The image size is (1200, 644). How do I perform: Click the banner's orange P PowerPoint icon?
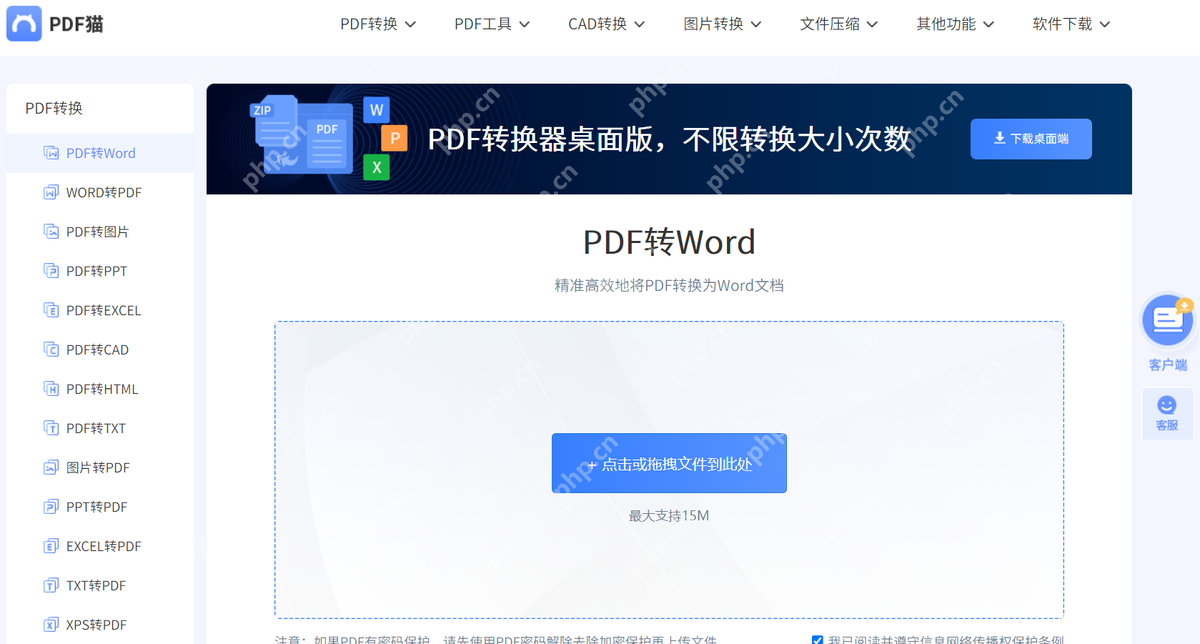coord(395,138)
